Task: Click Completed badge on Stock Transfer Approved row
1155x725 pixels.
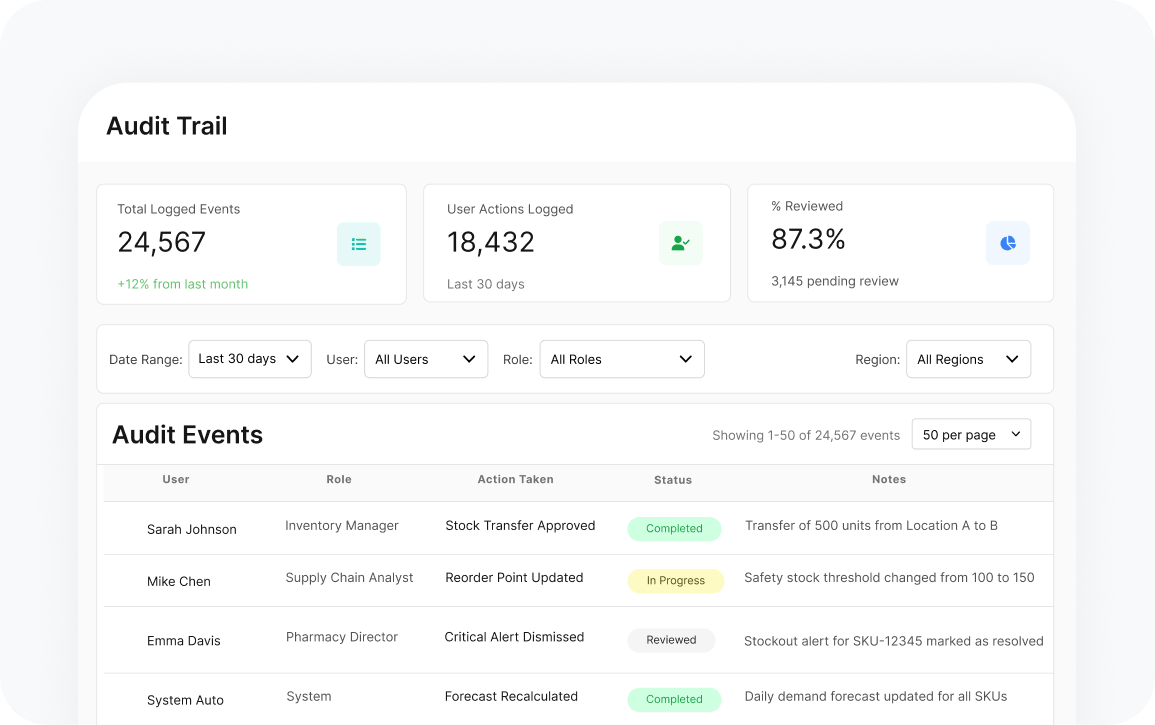Action: (674, 529)
